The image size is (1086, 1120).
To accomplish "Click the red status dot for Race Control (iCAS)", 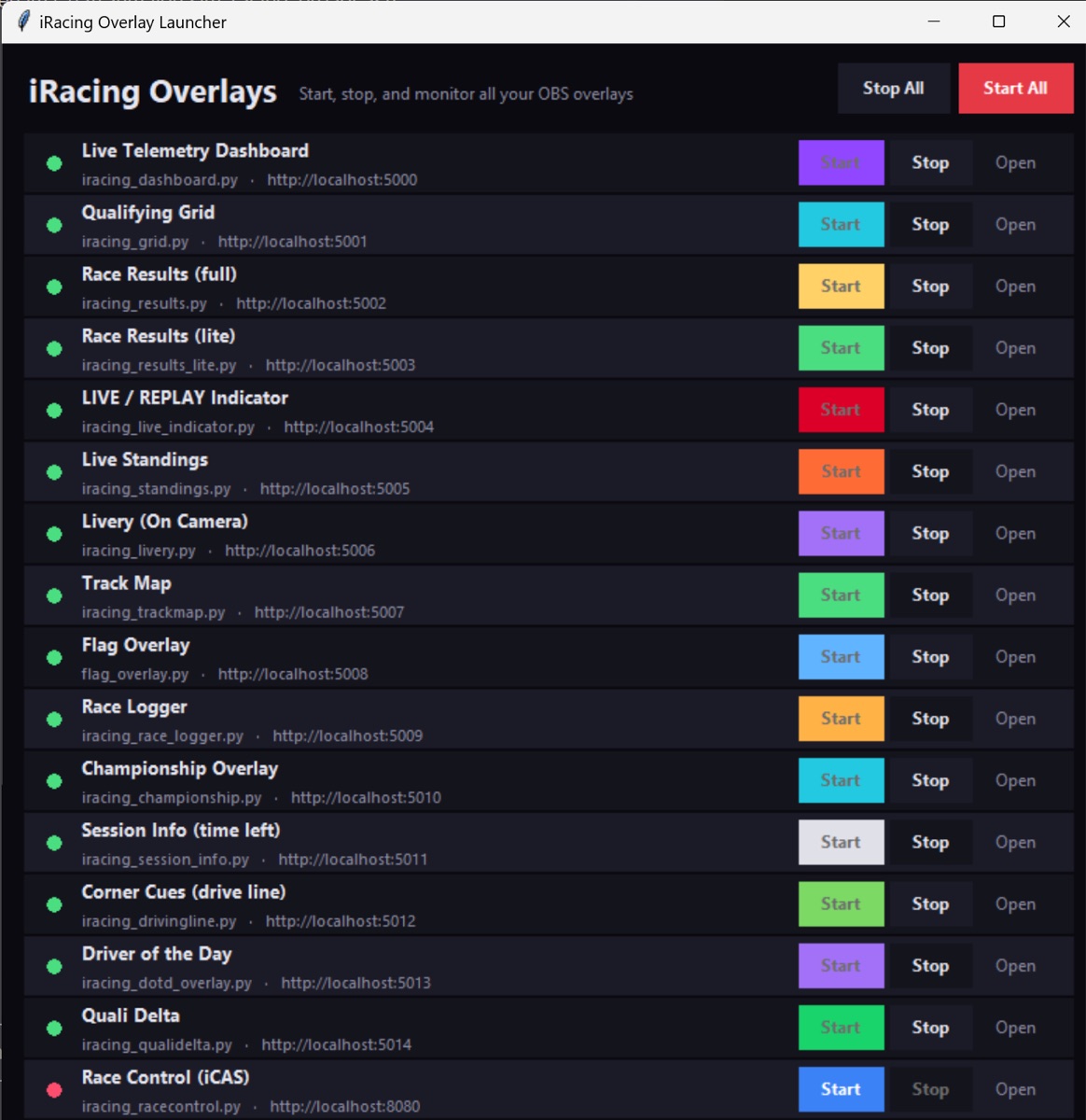I will 54,1090.
